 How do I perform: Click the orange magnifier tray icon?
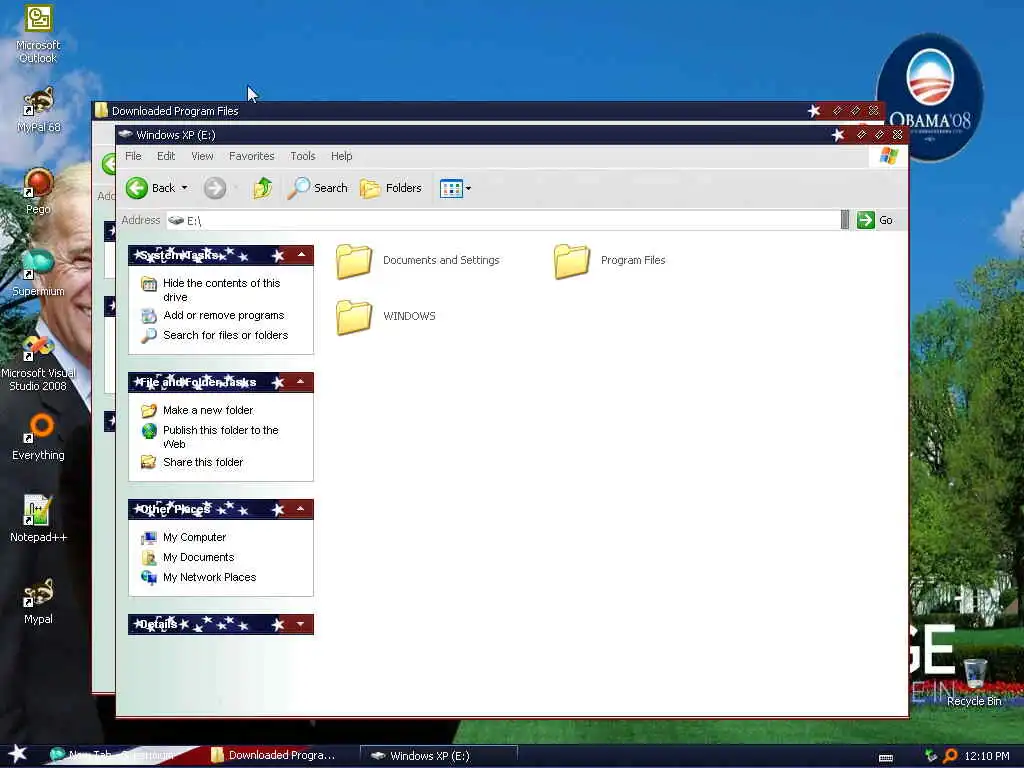(950, 756)
